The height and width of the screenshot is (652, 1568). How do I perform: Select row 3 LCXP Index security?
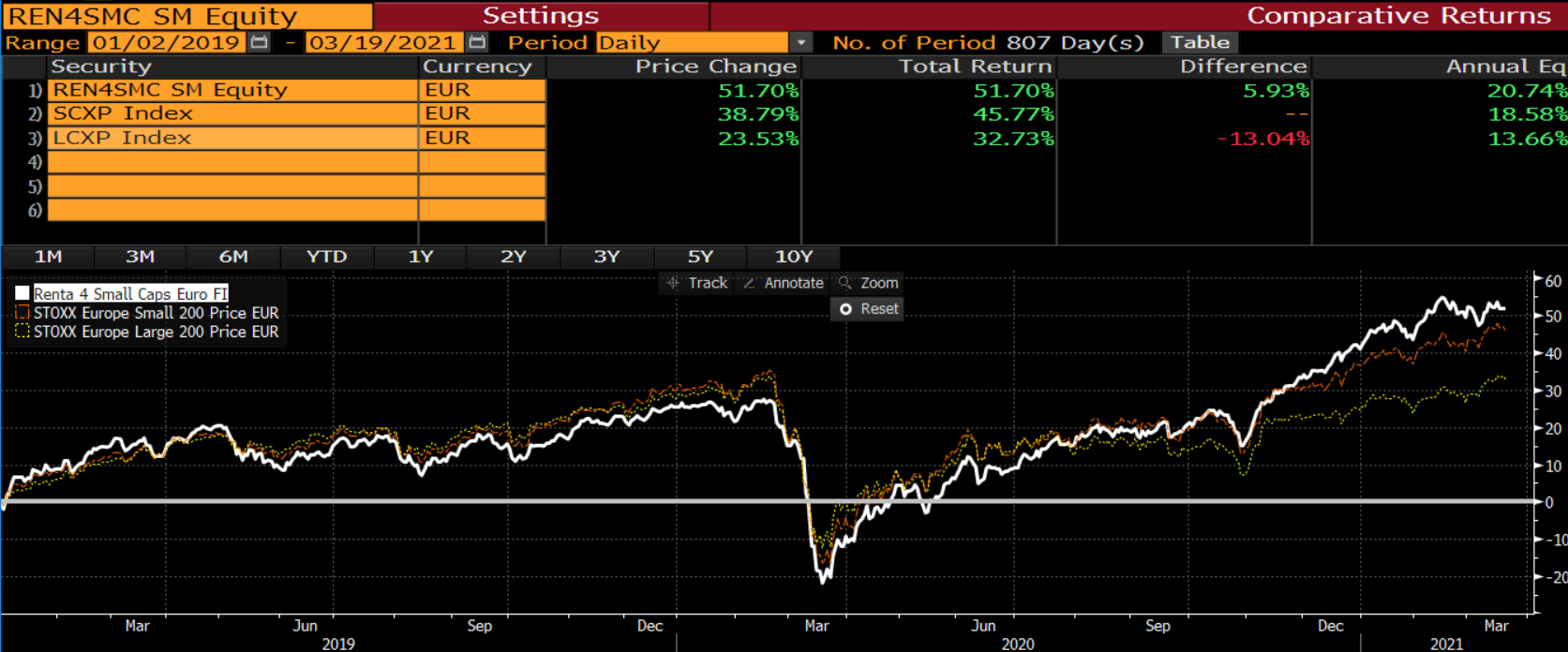(232, 138)
